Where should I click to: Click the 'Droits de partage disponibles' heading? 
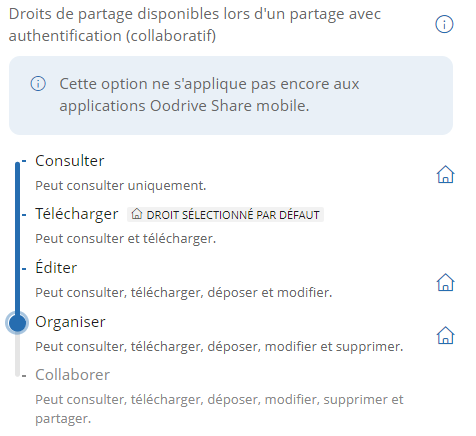pyautogui.click(x=195, y=25)
